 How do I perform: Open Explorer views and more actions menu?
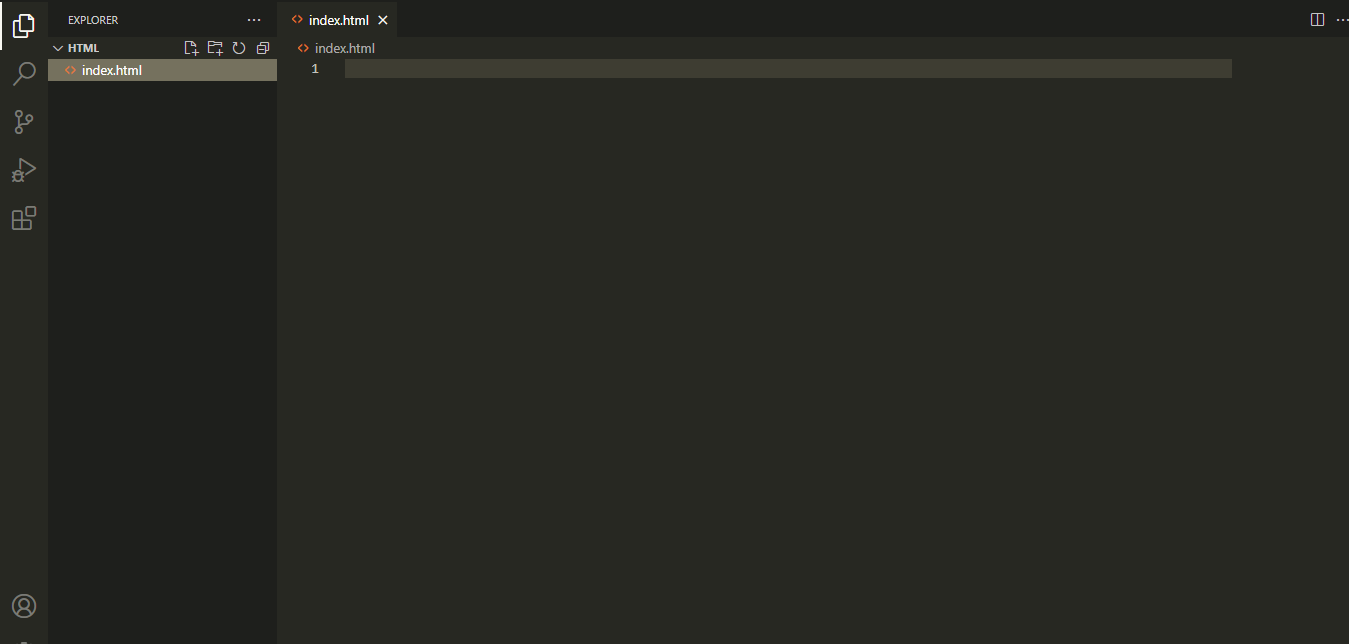coord(254,20)
